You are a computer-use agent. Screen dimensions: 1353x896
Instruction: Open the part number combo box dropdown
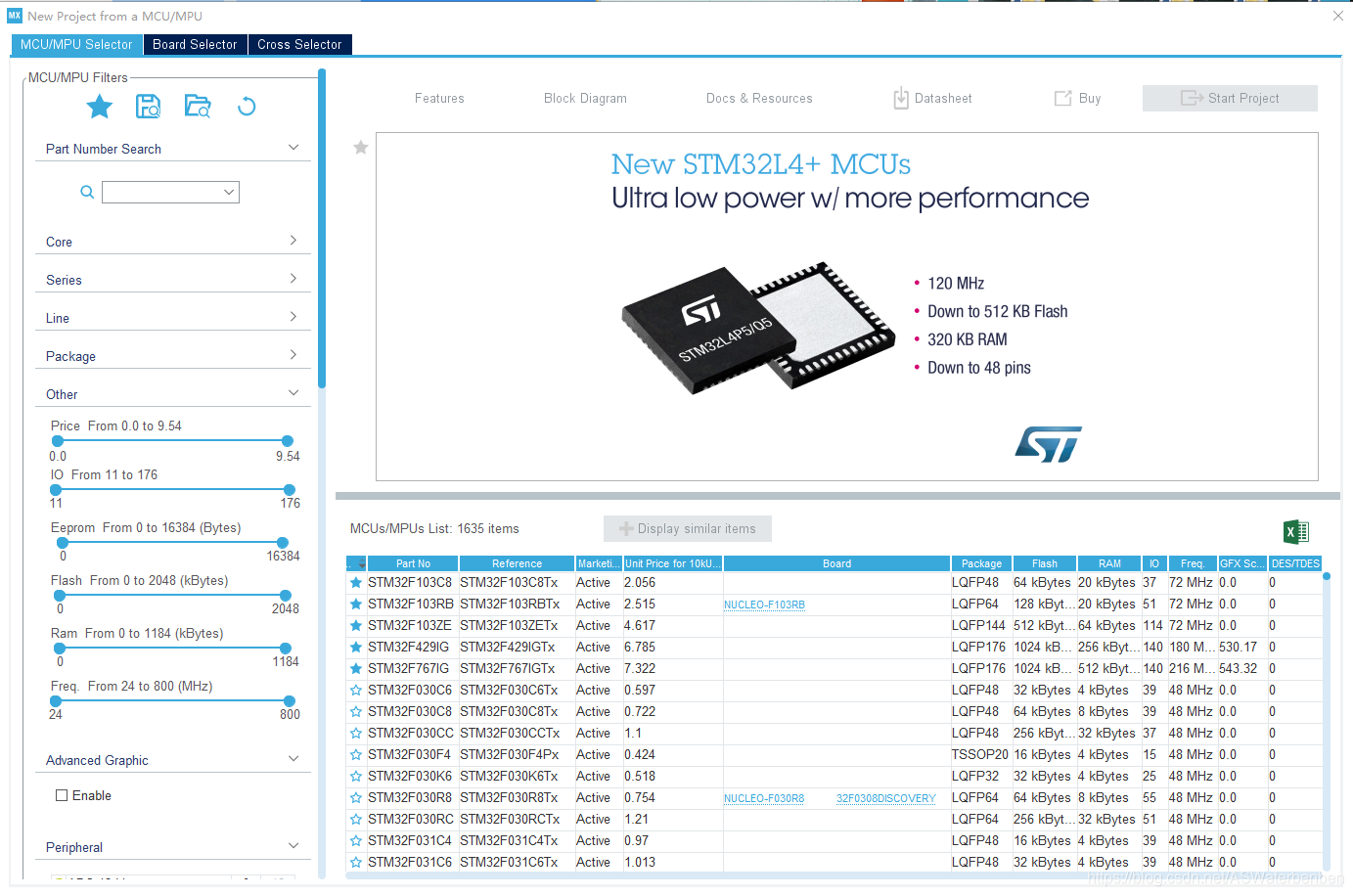[229, 193]
